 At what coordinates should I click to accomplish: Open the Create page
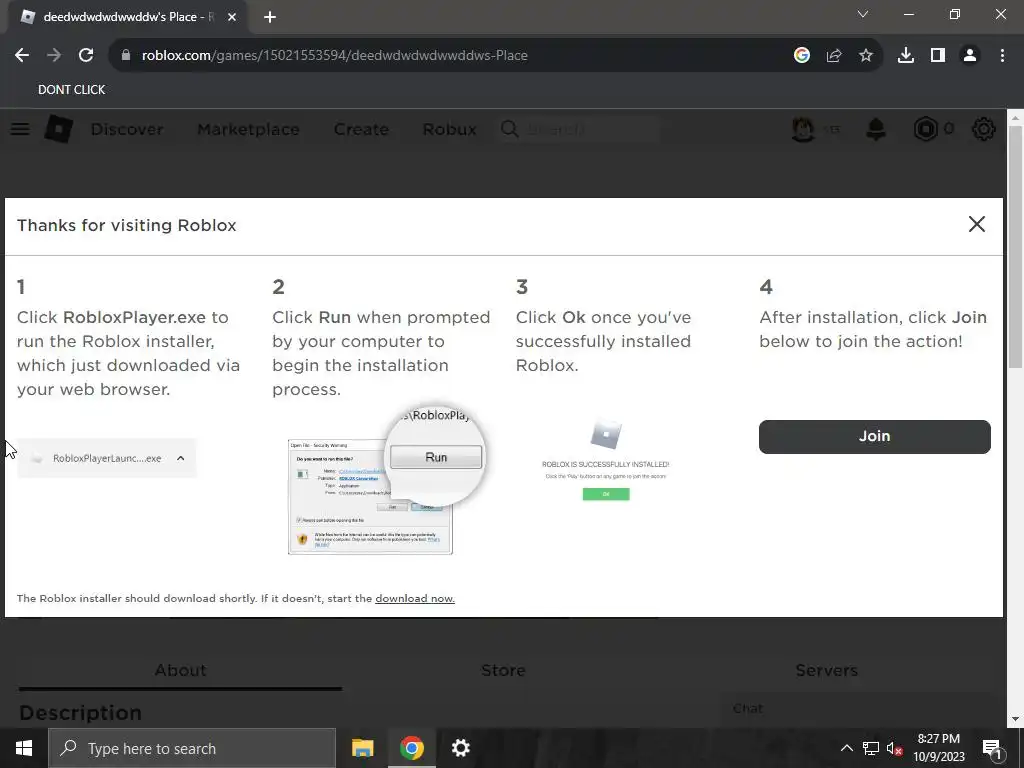click(x=361, y=129)
